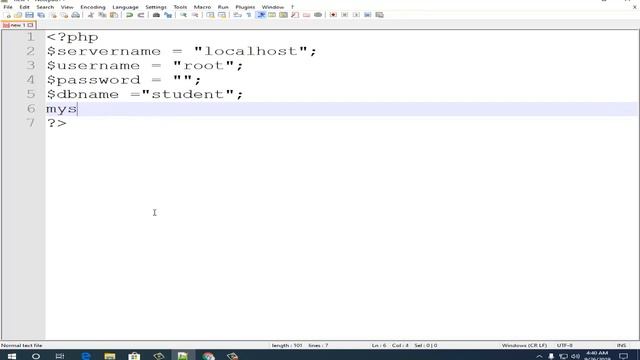
Task: Click the Undo toolbar icon
Action: [x=129, y=15]
